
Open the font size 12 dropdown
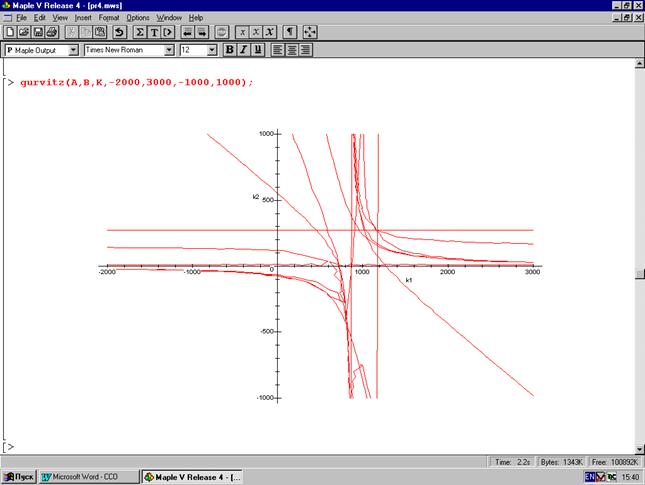coord(211,50)
